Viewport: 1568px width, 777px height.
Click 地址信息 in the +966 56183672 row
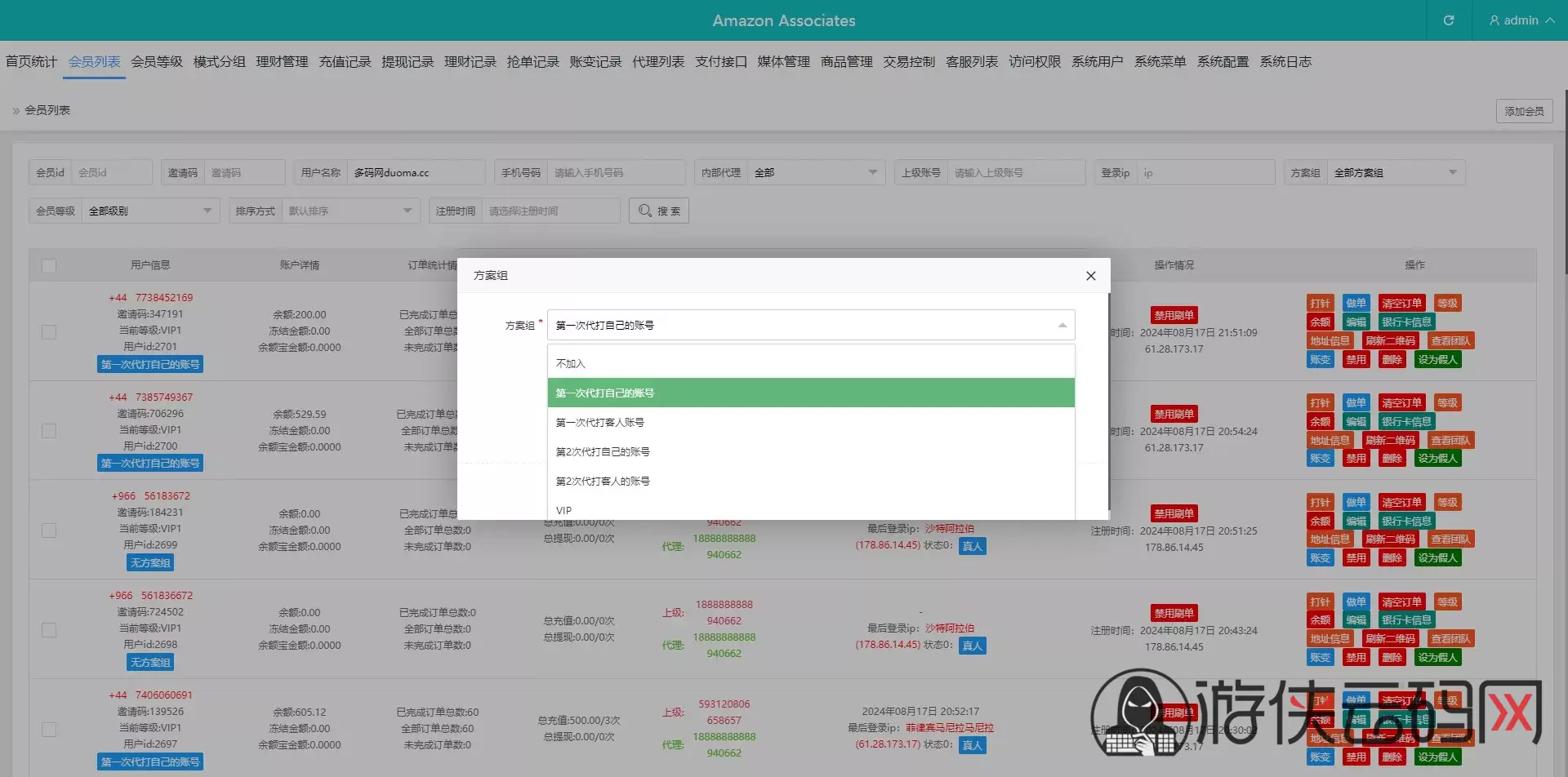click(1330, 539)
